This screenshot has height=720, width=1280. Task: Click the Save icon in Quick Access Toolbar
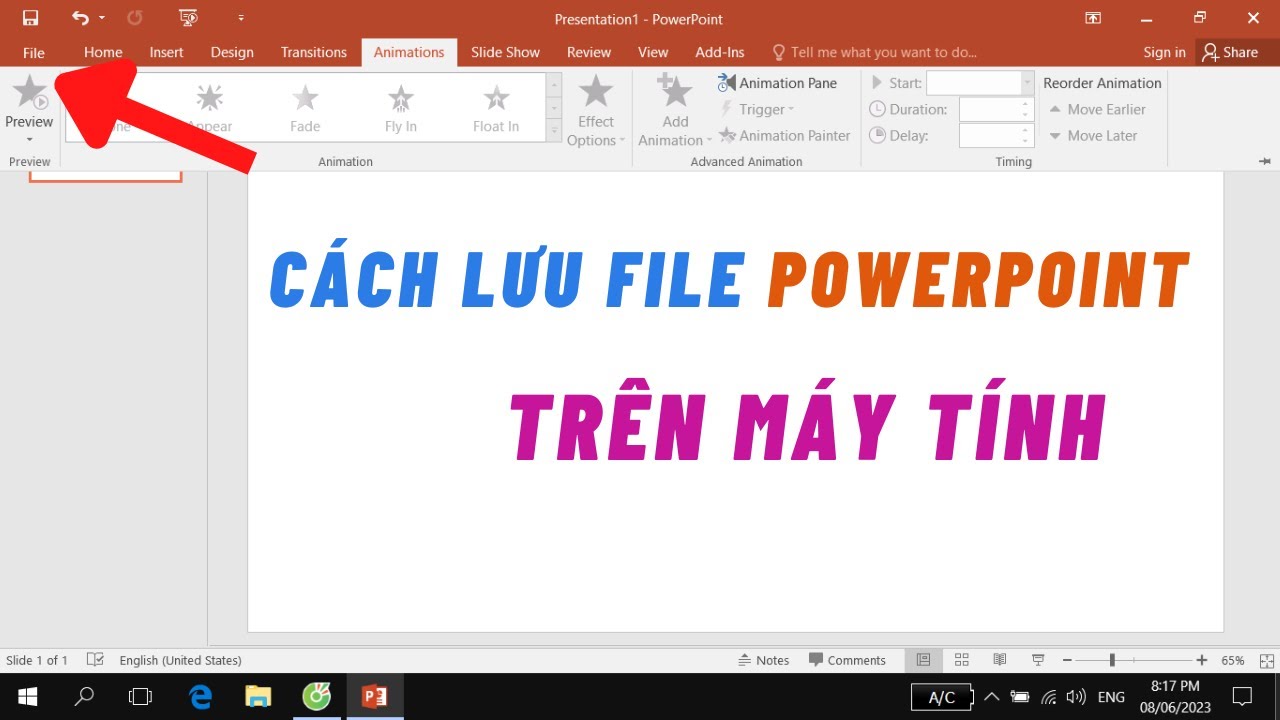tap(30, 18)
